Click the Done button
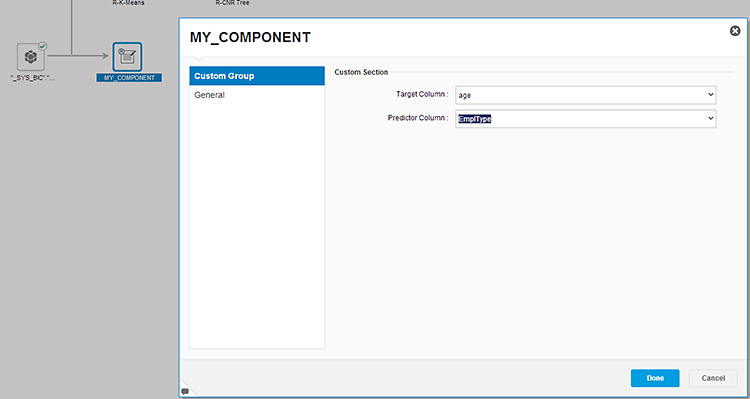Screen dimensions: 750x399 click(x=655, y=378)
